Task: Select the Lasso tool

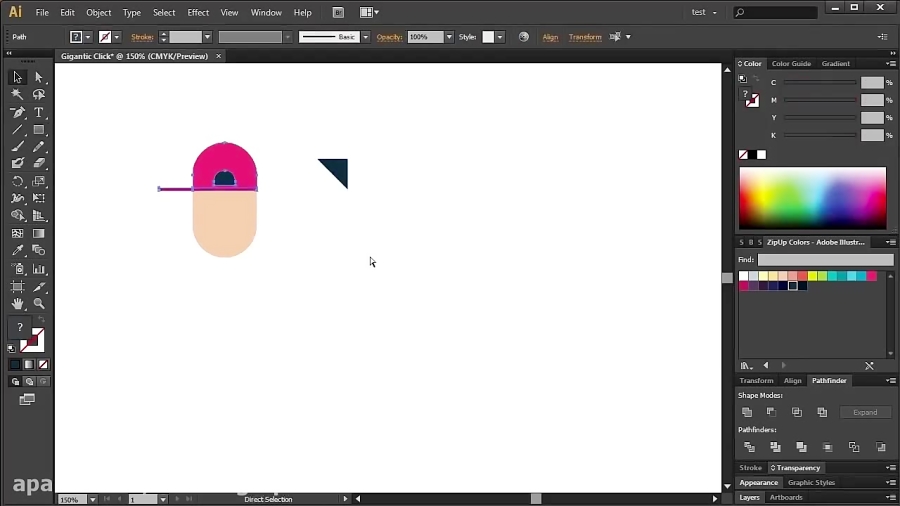Action: (38, 95)
